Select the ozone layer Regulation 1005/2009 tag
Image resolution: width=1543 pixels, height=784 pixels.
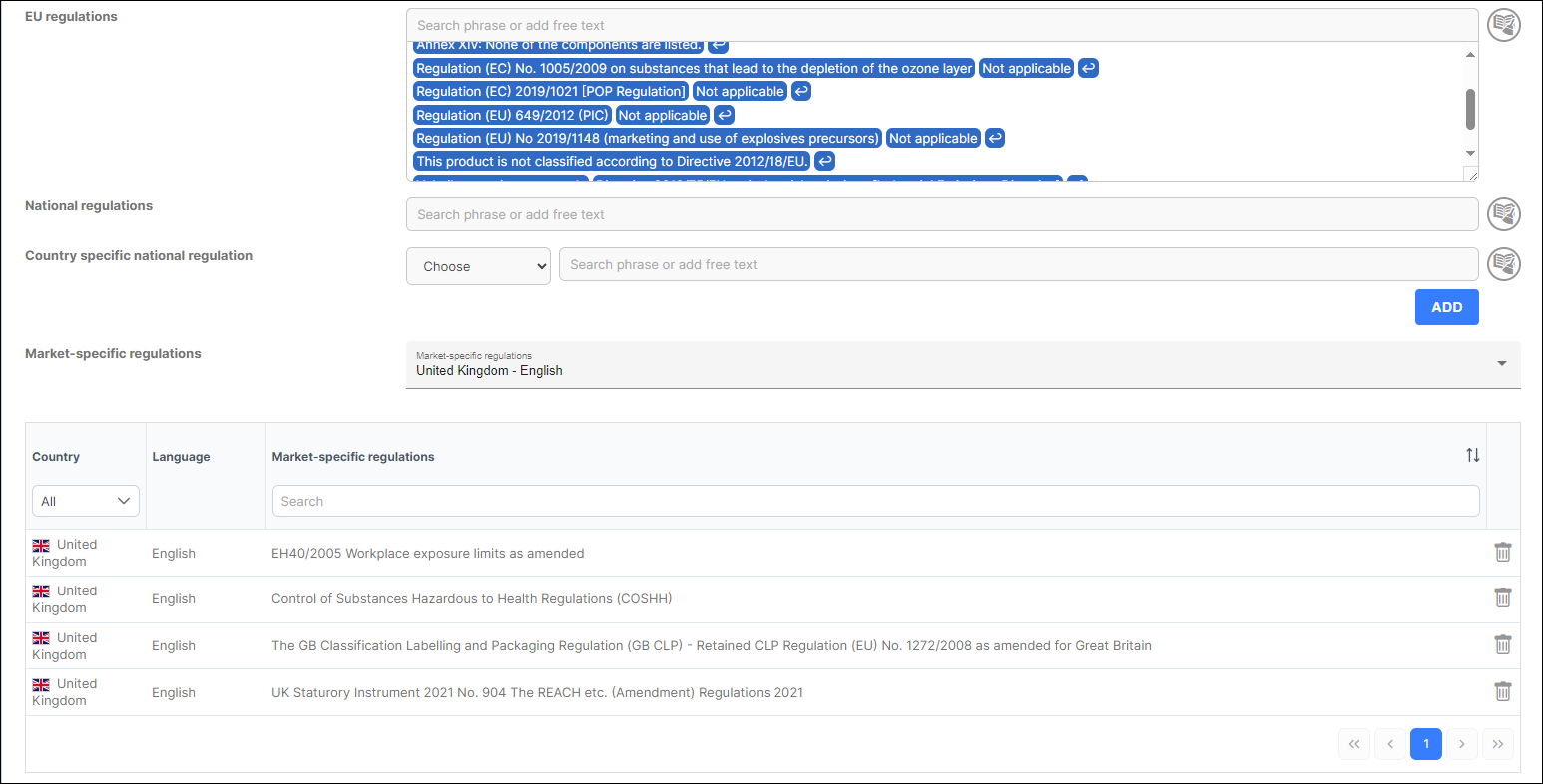pyautogui.click(x=695, y=68)
